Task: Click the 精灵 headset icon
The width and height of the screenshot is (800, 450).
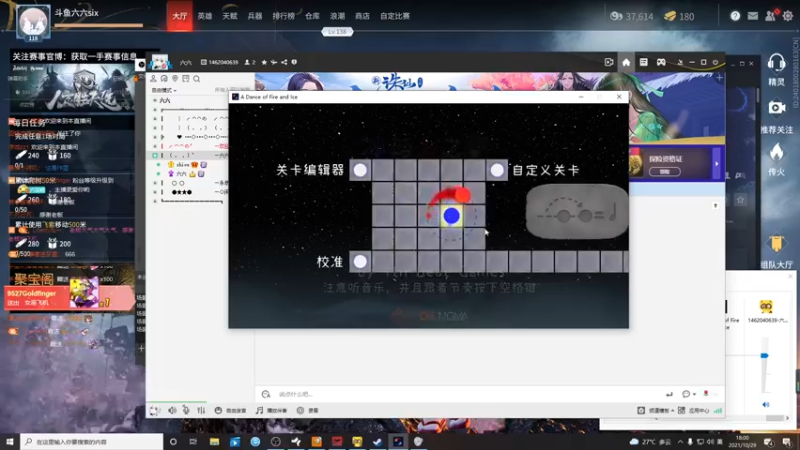Action: (776, 63)
